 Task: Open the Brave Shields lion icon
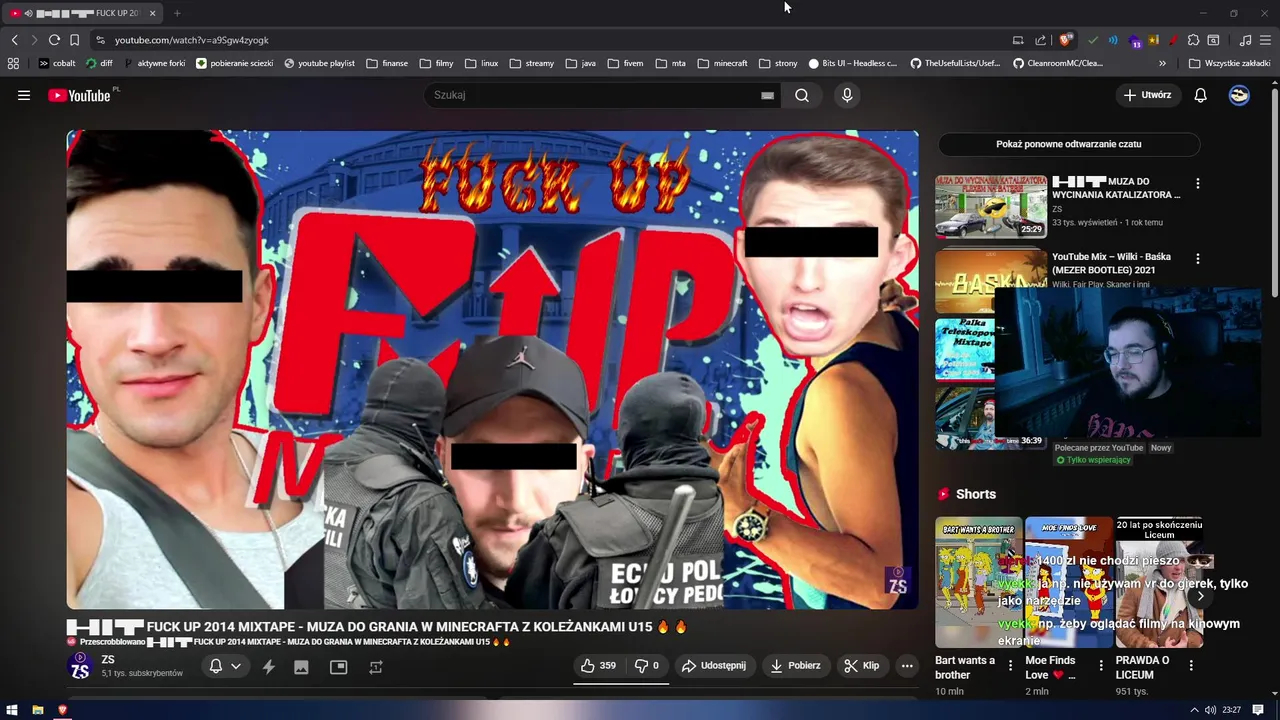point(1066,40)
